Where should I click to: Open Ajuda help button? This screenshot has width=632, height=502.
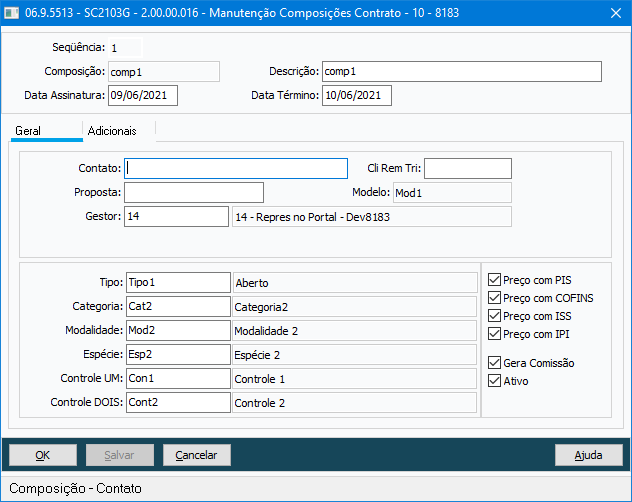[588, 455]
